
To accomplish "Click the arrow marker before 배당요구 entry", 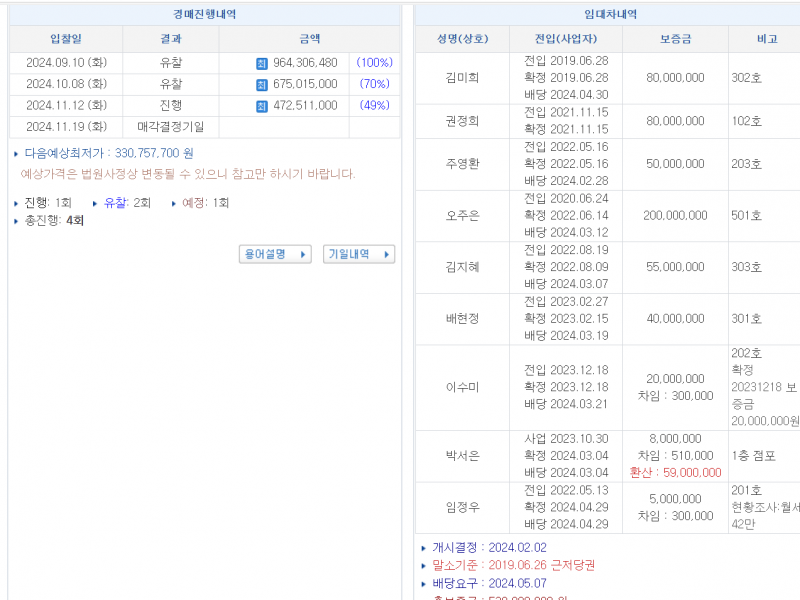I will coord(424,583).
